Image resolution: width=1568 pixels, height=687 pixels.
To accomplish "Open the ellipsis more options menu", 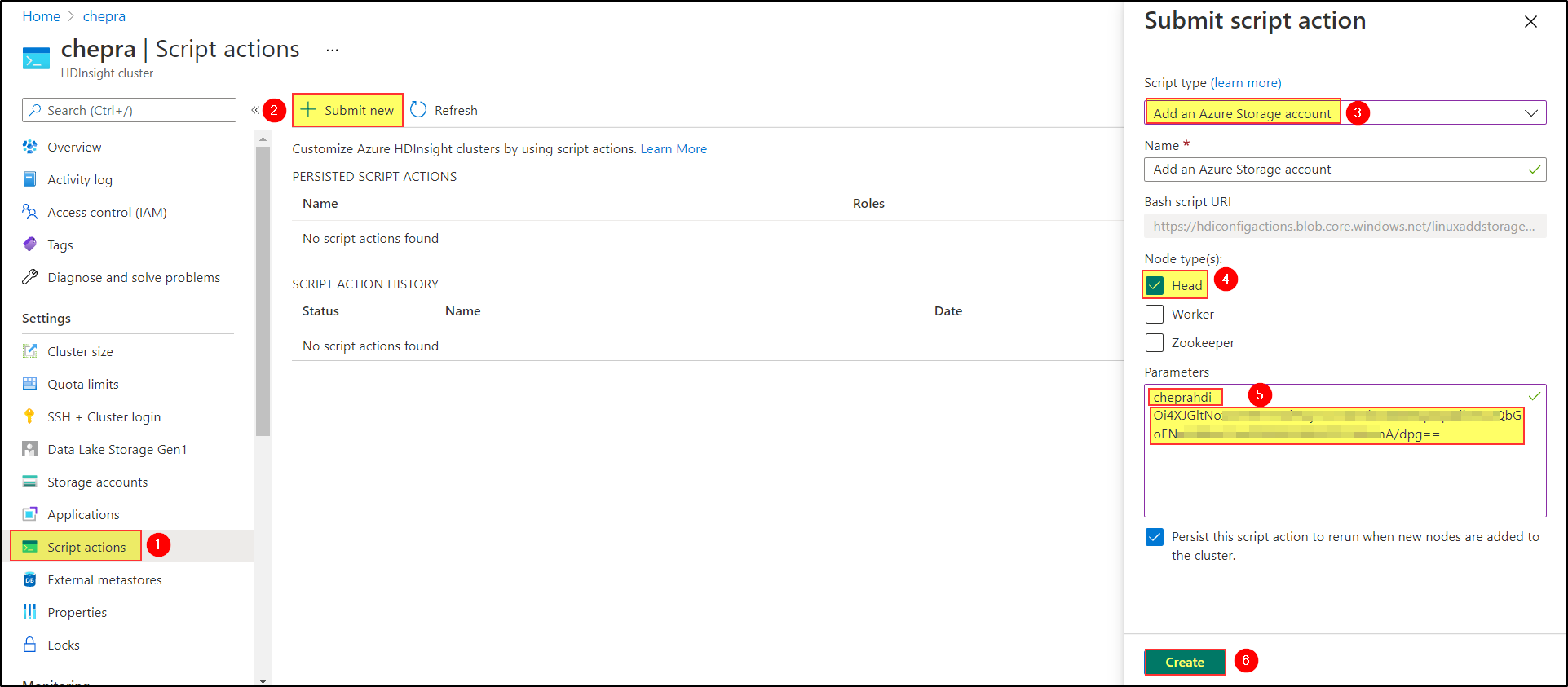I will pyautogui.click(x=332, y=50).
